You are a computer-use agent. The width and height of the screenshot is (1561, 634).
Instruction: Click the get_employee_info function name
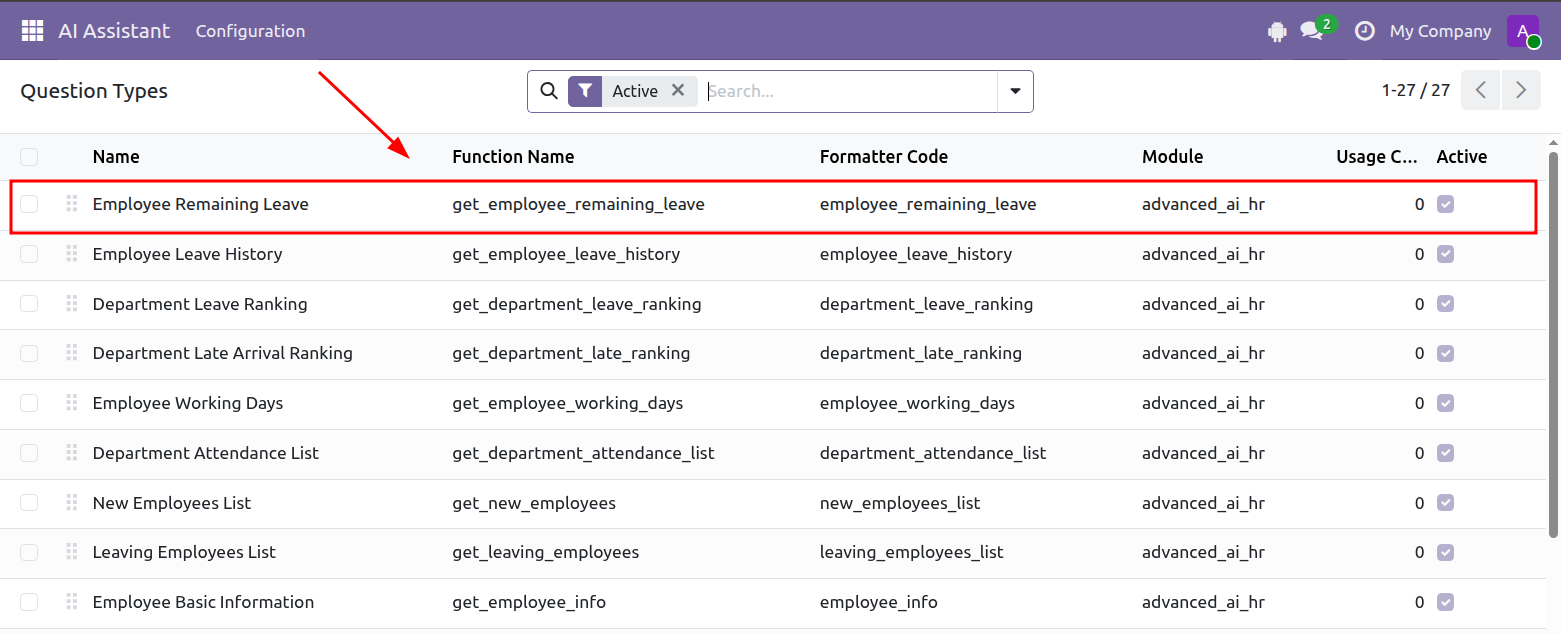coord(529,602)
